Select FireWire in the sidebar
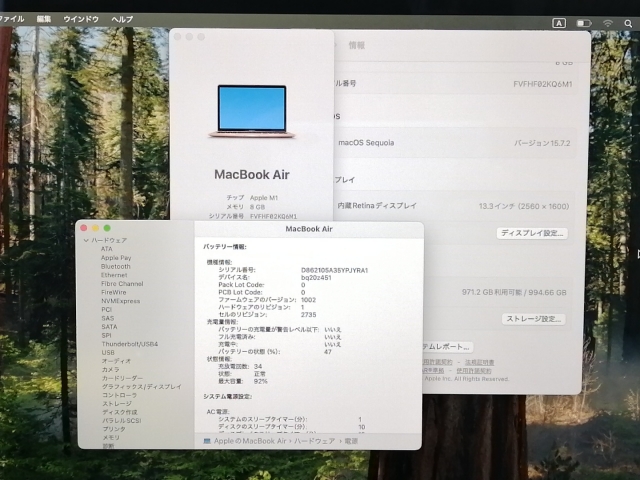The width and height of the screenshot is (640, 480). click(113, 292)
